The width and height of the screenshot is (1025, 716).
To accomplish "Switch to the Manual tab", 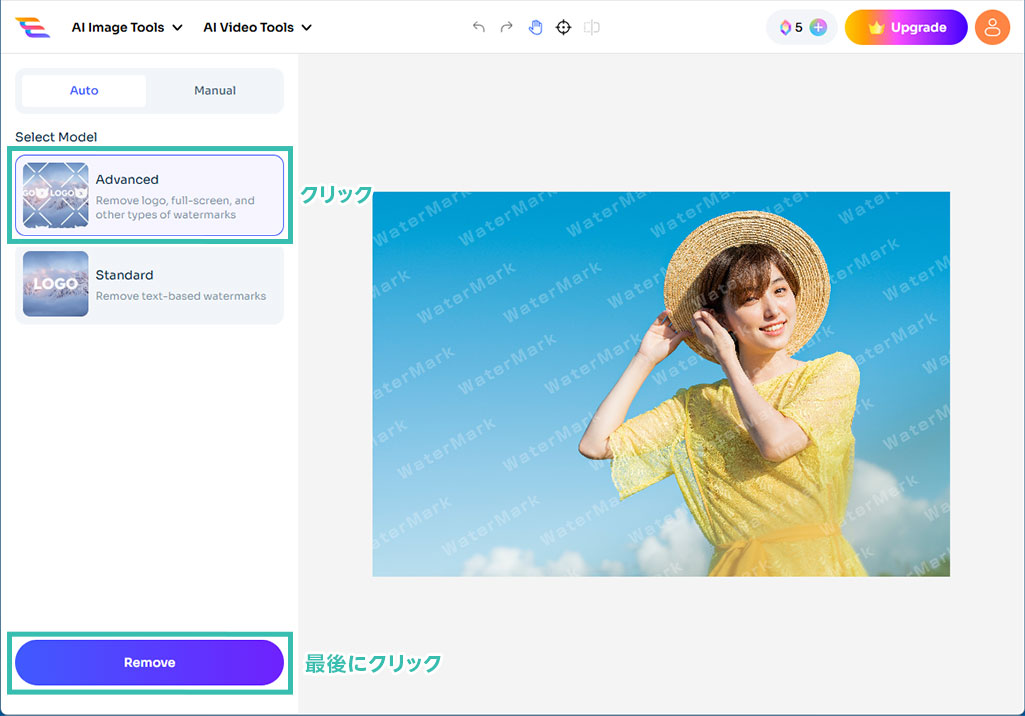I will pyautogui.click(x=215, y=91).
